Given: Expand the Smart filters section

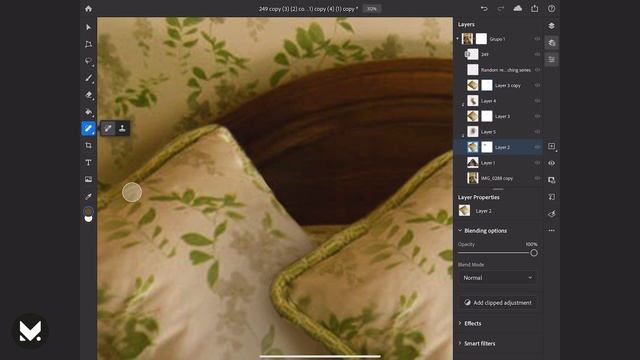Looking at the screenshot, I should pos(460,343).
